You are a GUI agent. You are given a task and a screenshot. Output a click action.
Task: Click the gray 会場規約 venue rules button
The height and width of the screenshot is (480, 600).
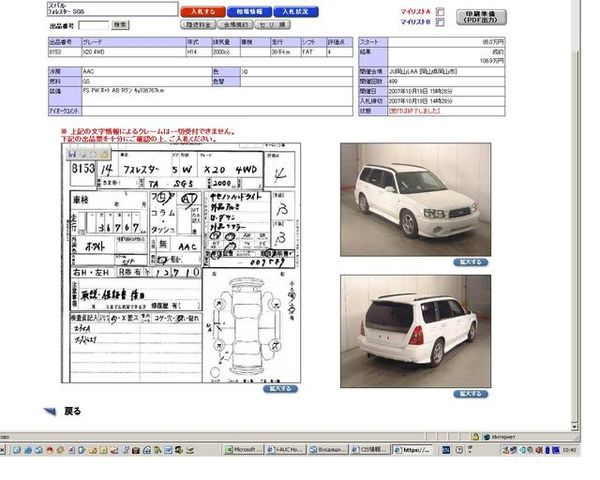(x=235, y=25)
